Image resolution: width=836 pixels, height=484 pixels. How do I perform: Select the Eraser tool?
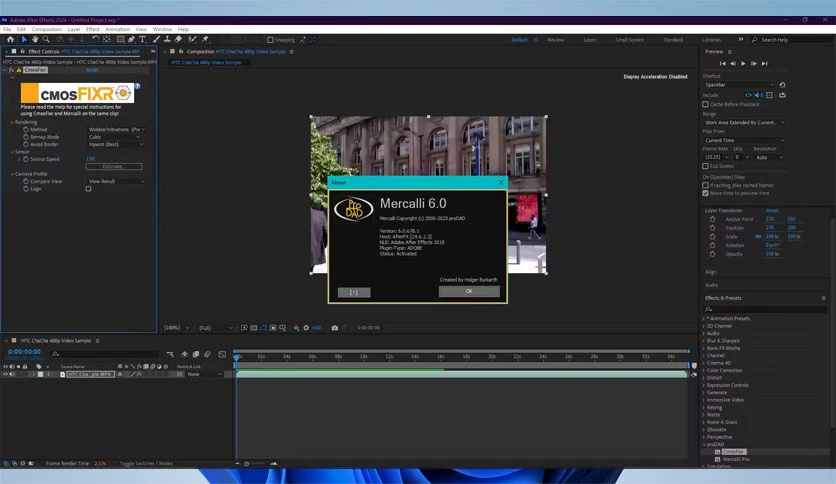coord(178,39)
